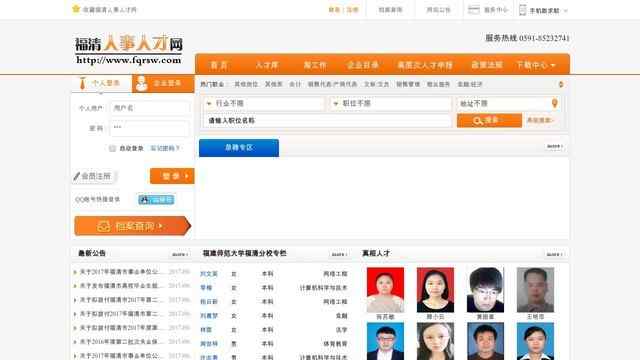640x360 pixels.
Task: Open announcement 关于2016年度第二批次失业保
Action: click(121, 342)
